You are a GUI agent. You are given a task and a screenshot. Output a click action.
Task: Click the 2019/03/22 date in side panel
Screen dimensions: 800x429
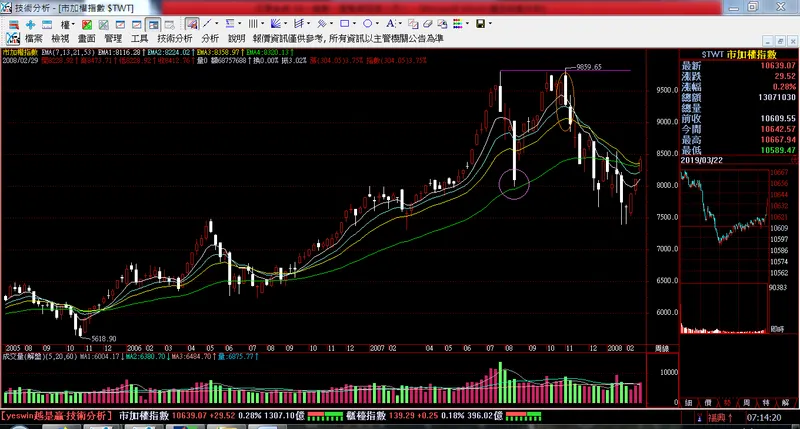click(702, 160)
